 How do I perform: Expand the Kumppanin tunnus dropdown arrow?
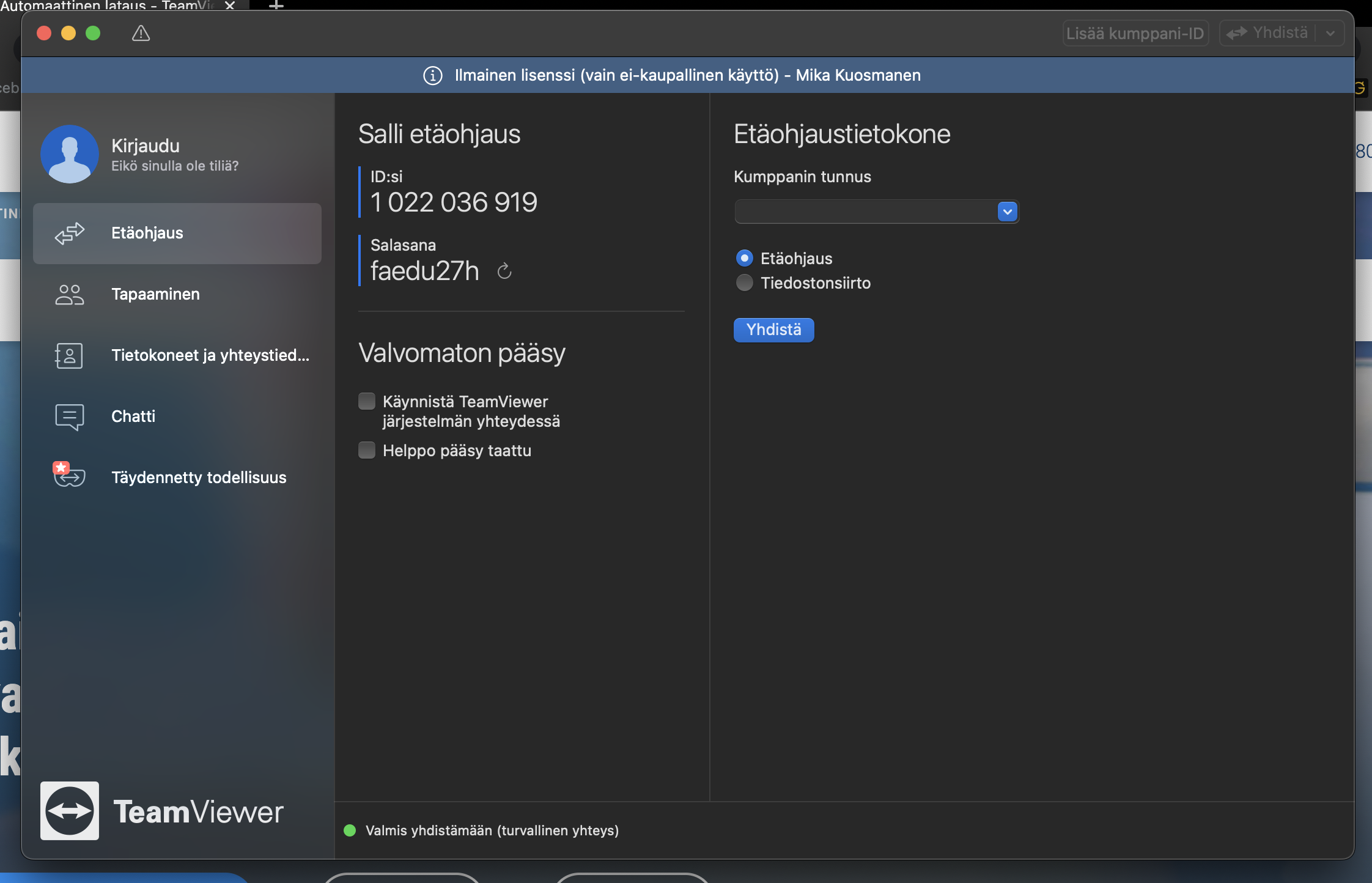(1007, 212)
